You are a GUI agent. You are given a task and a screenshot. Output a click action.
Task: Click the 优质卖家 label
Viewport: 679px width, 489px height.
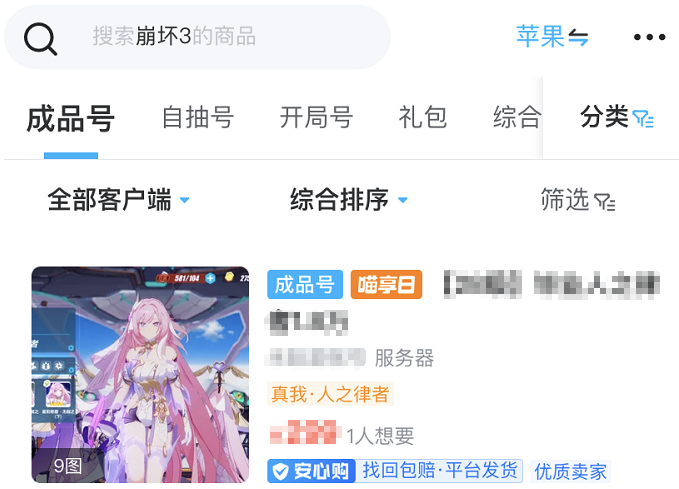(x=571, y=471)
